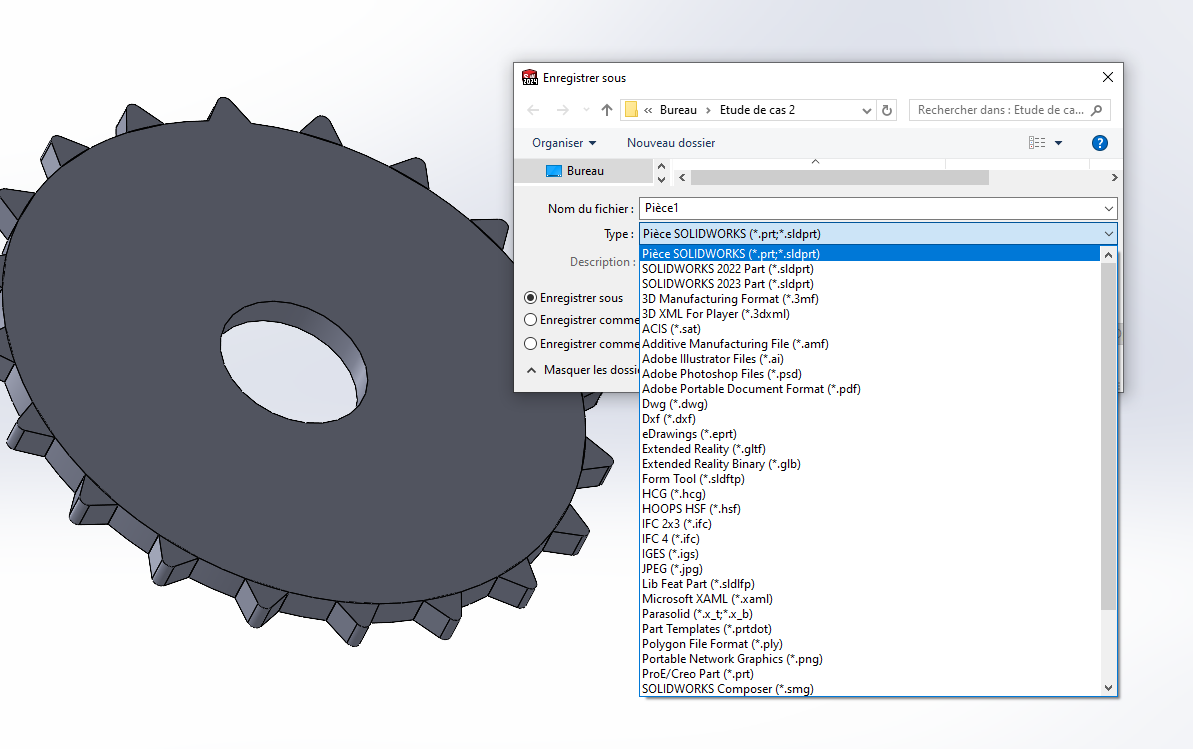
Task: Click the view layout icon
Action: (x=1036, y=143)
